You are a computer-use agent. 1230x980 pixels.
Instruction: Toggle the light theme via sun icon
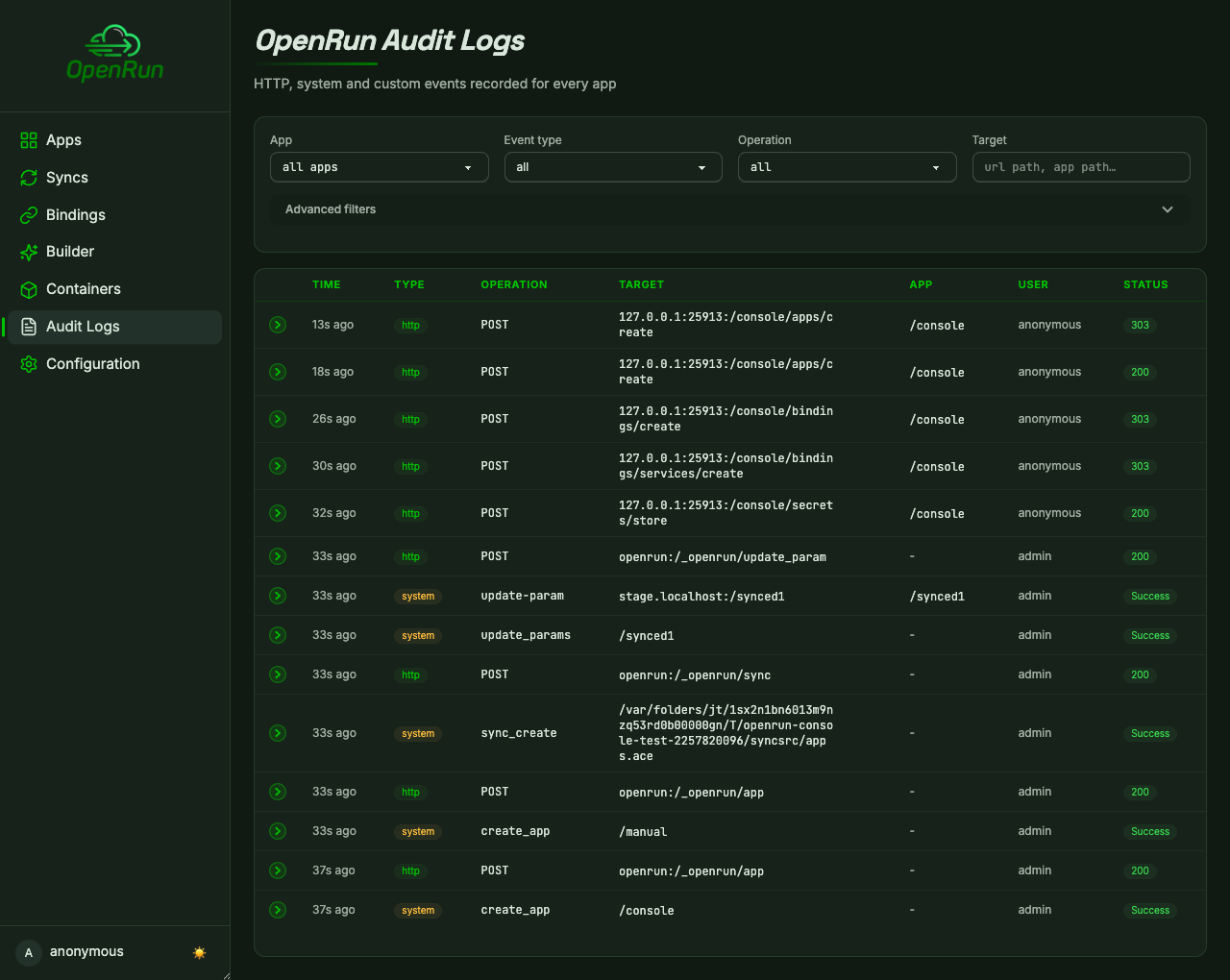coord(199,952)
